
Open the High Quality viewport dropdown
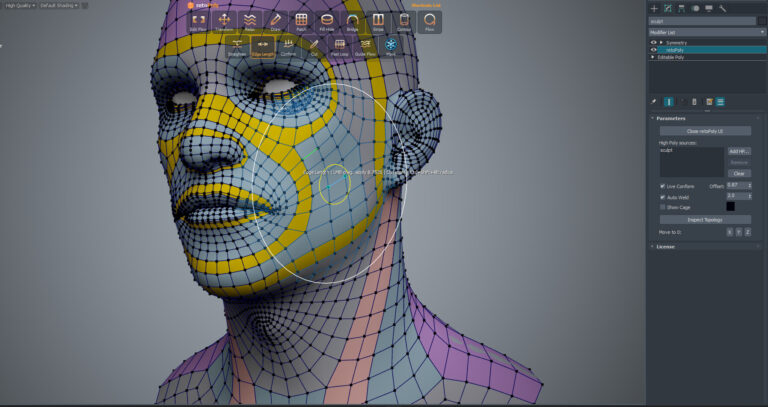(x=20, y=5)
